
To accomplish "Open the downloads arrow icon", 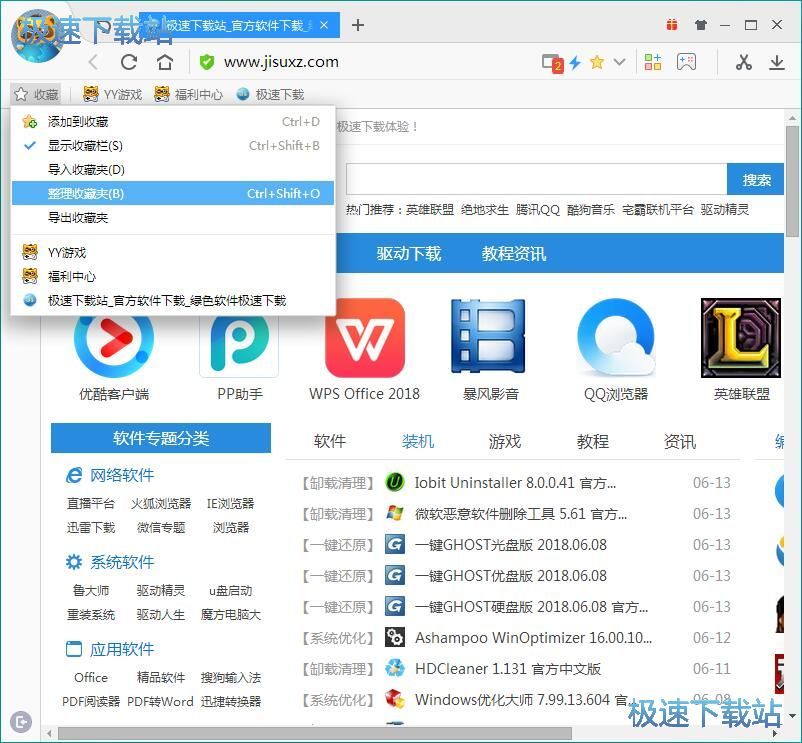I will point(777,62).
